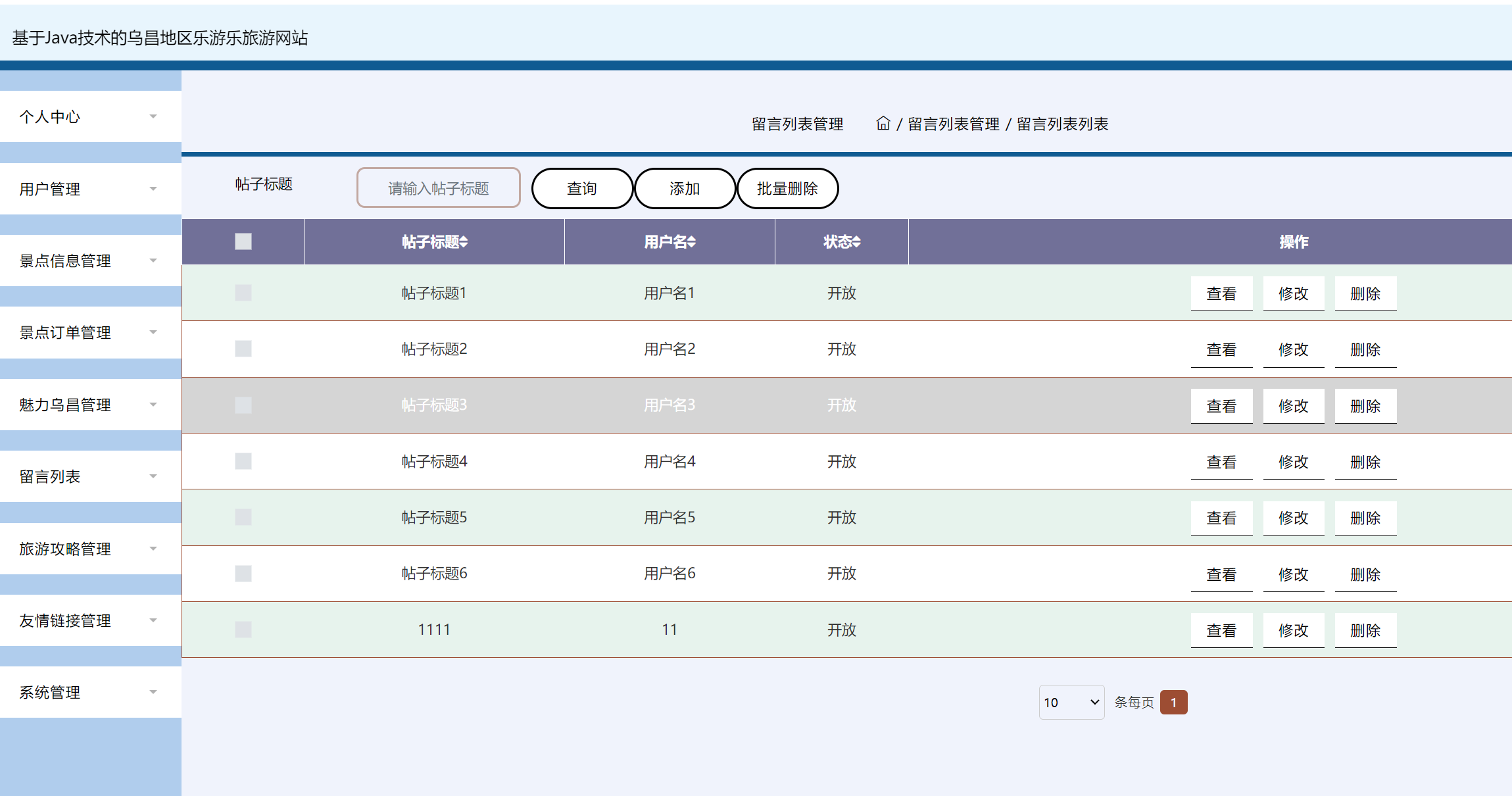The image size is (1512, 796).
Task: Click the 查询 search button
Action: pos(581,188)
